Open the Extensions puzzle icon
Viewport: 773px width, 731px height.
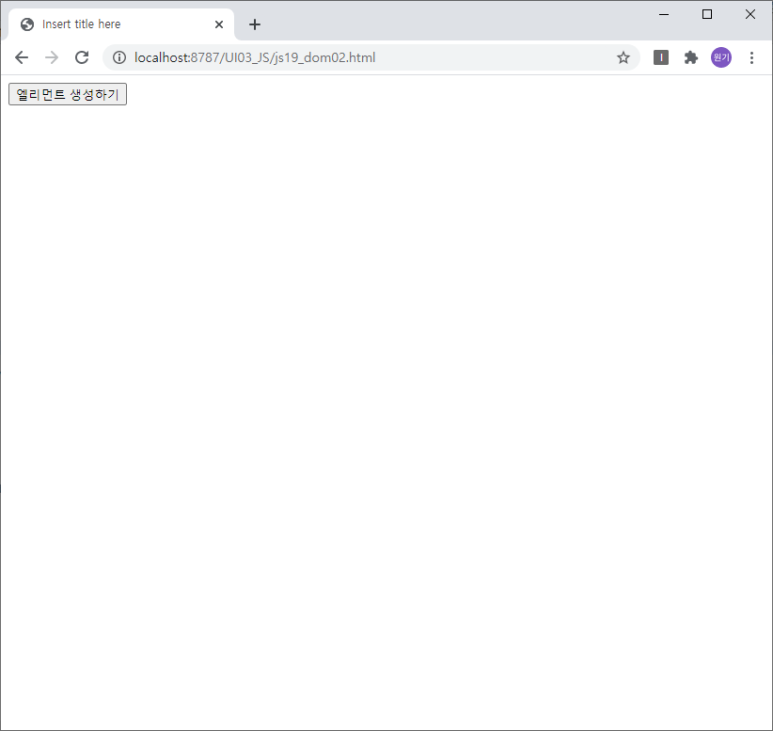coord(691,58)
